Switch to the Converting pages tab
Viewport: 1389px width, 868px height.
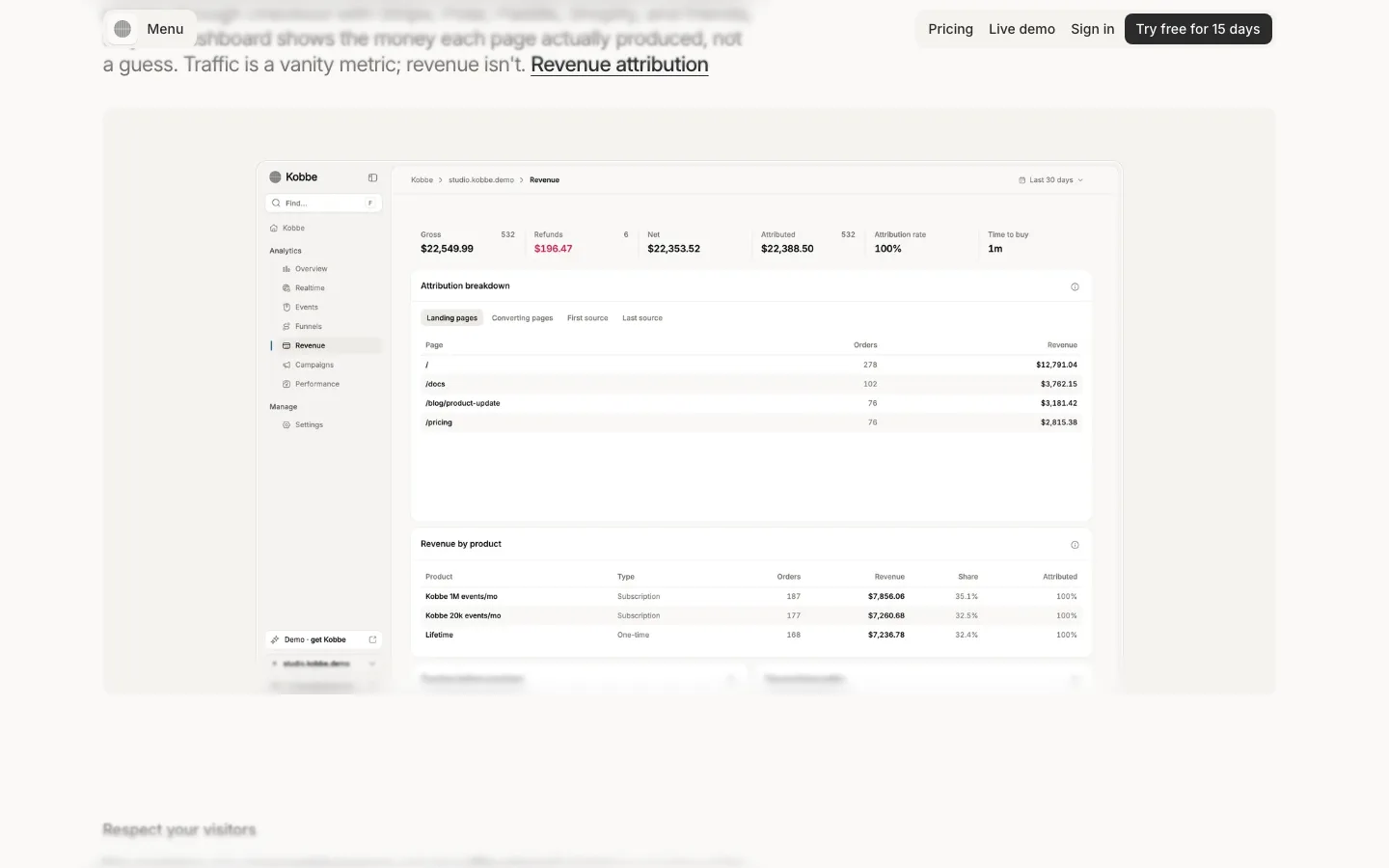[x=522, y=318]
